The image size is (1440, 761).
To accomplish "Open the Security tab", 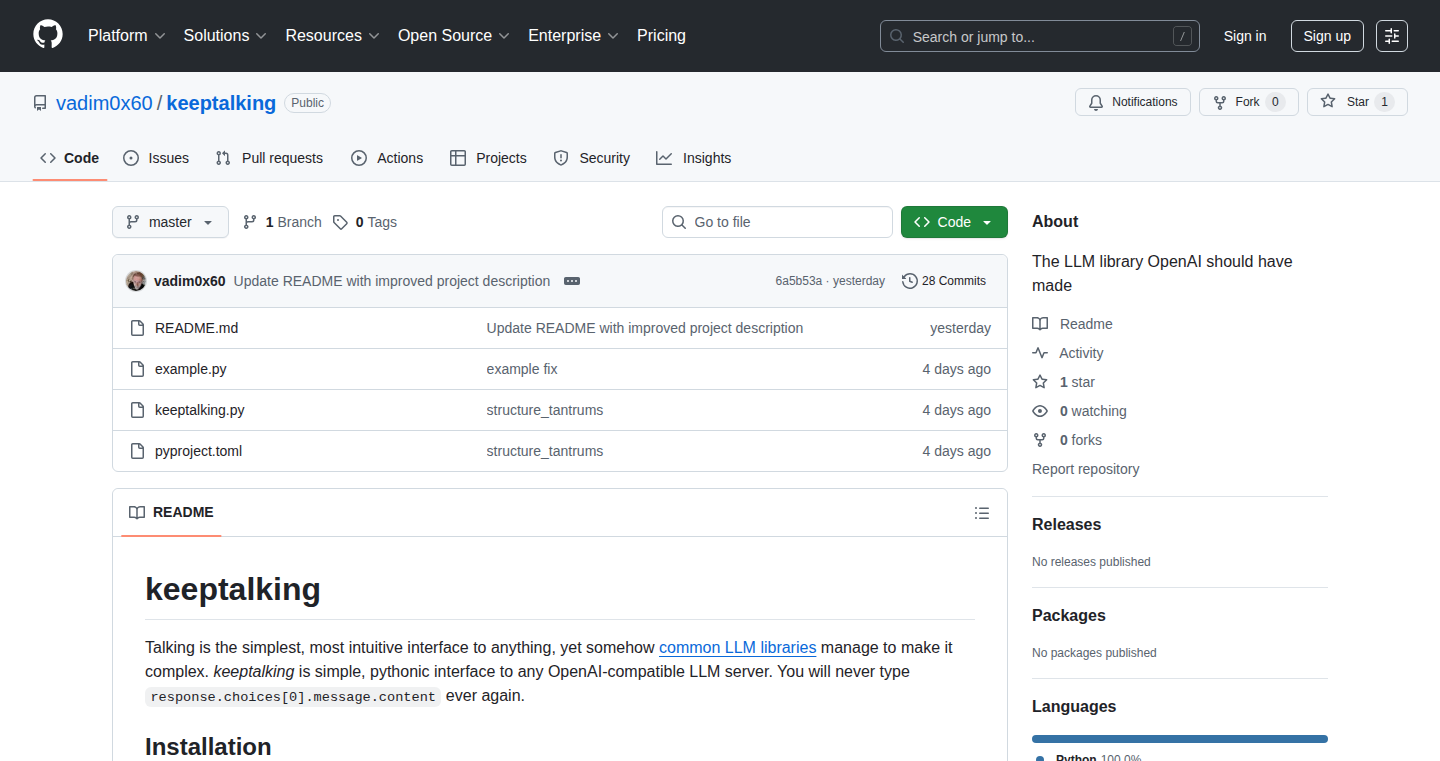I will tap(592, 158).
